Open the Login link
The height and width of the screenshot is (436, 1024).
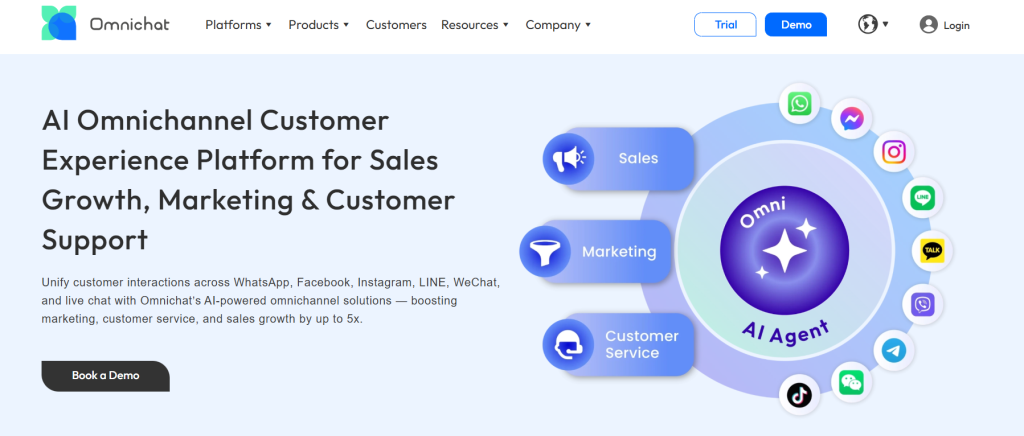click(x=944, y=25)
